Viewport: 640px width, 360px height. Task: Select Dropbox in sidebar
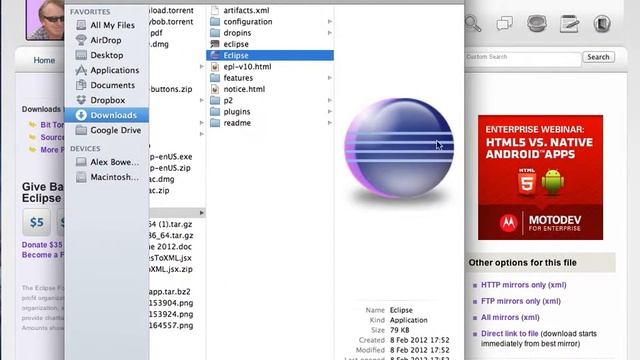click(x=107, y=100)
